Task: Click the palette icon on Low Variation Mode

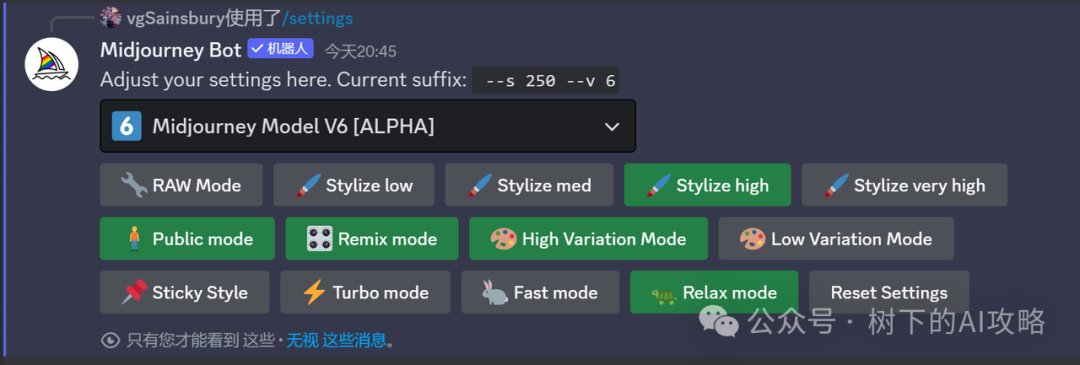Action: (x=752, y=239)
